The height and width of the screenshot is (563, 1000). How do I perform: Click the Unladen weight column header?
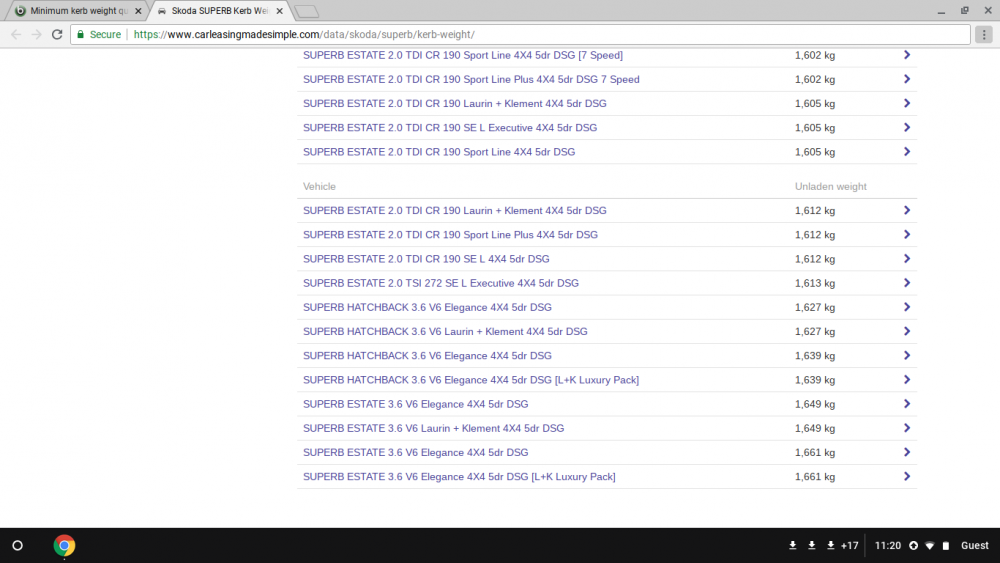[830, 187]
